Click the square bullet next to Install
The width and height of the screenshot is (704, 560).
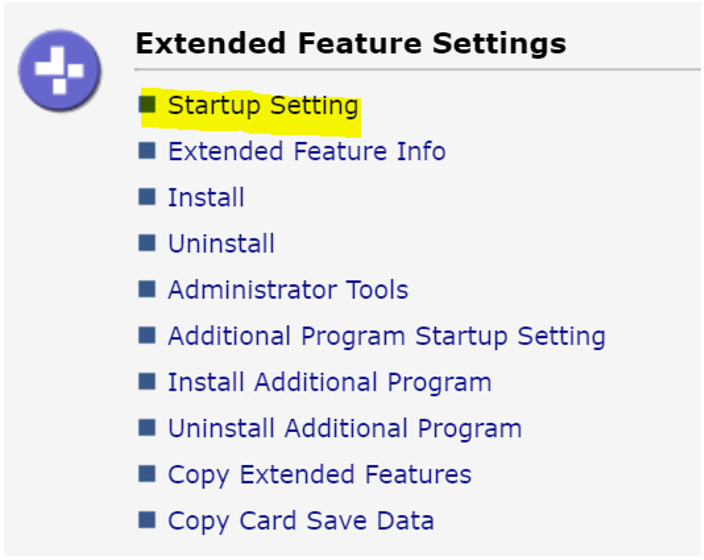pyautogui.click(x=148, y=197)
